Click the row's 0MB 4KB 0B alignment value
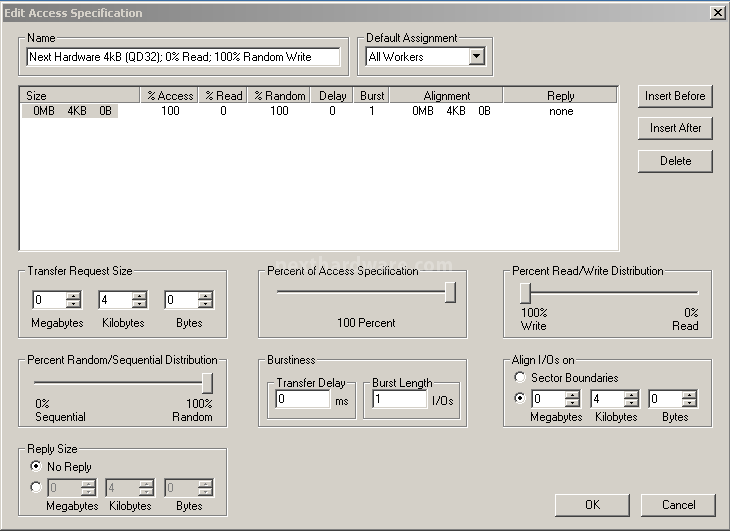Viewport: 730px width, 531px height. coord(451,111)
